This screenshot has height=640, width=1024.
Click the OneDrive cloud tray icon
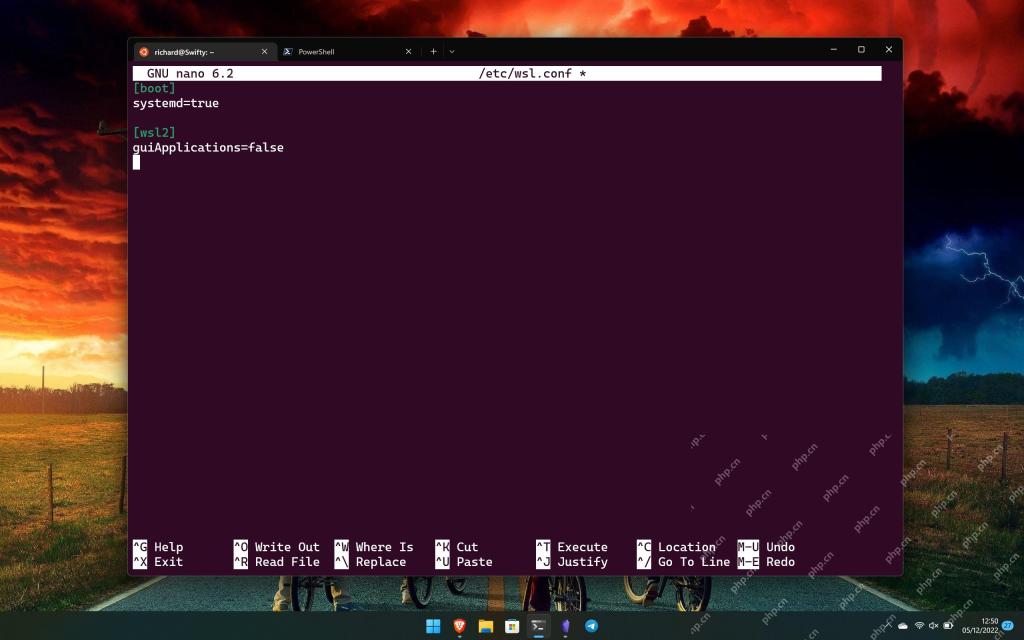(903, 626)
